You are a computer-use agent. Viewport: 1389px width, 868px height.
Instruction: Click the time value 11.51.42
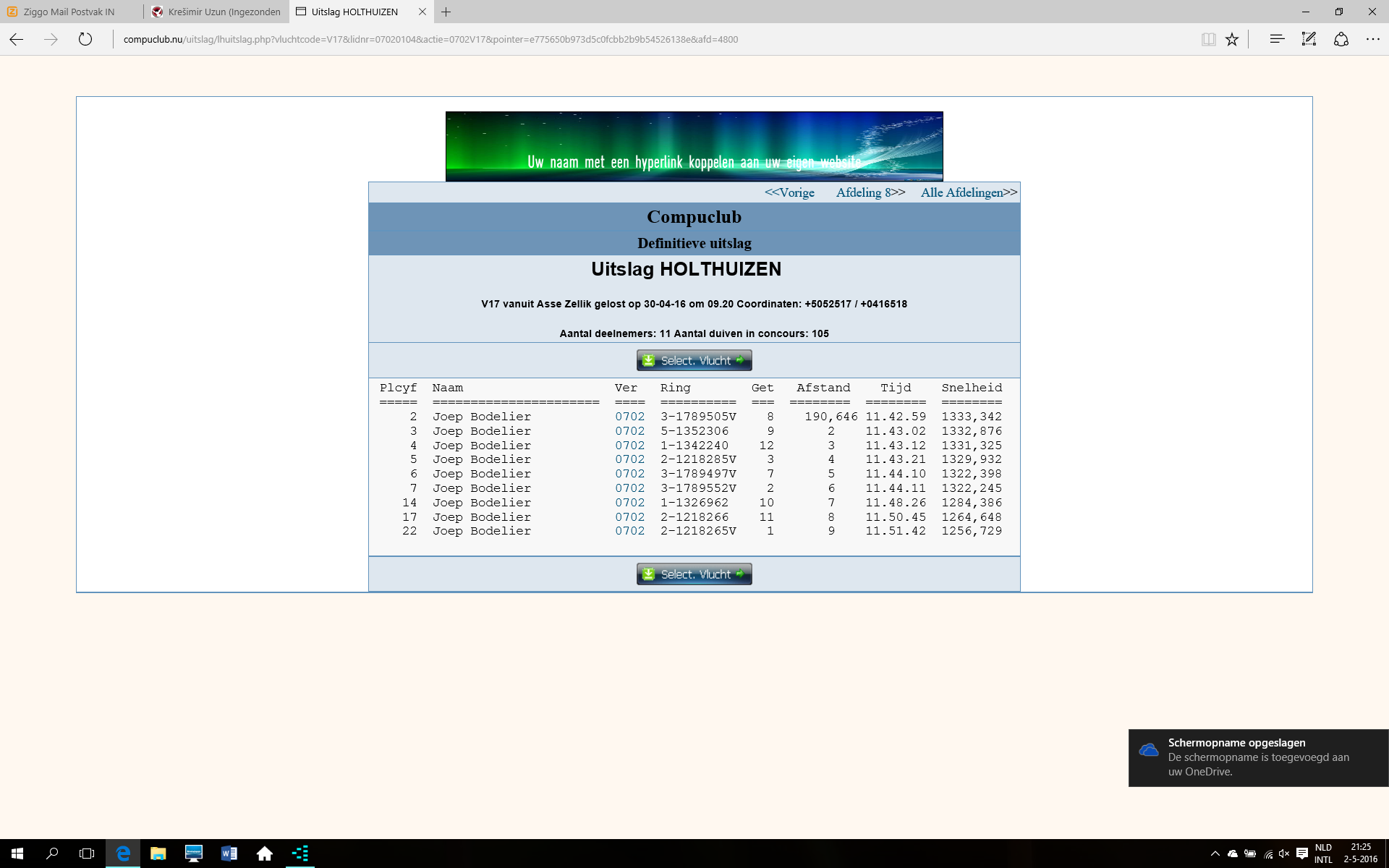pyautogui.click(x=896, y=531)
